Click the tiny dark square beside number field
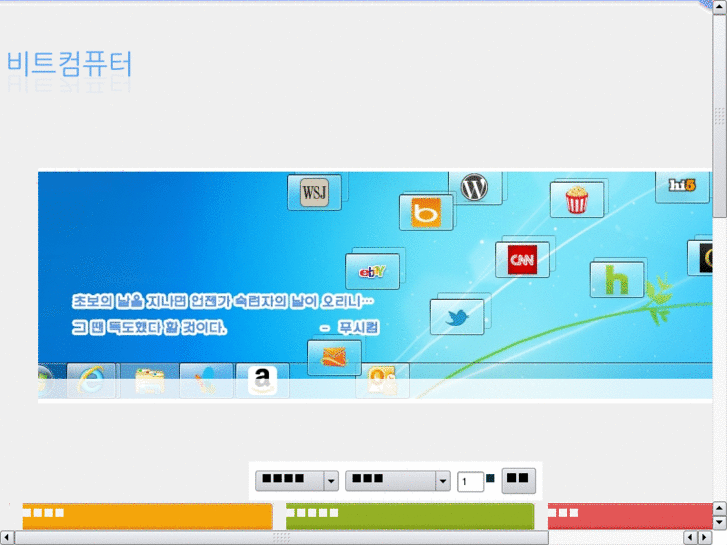 (490, 478)
